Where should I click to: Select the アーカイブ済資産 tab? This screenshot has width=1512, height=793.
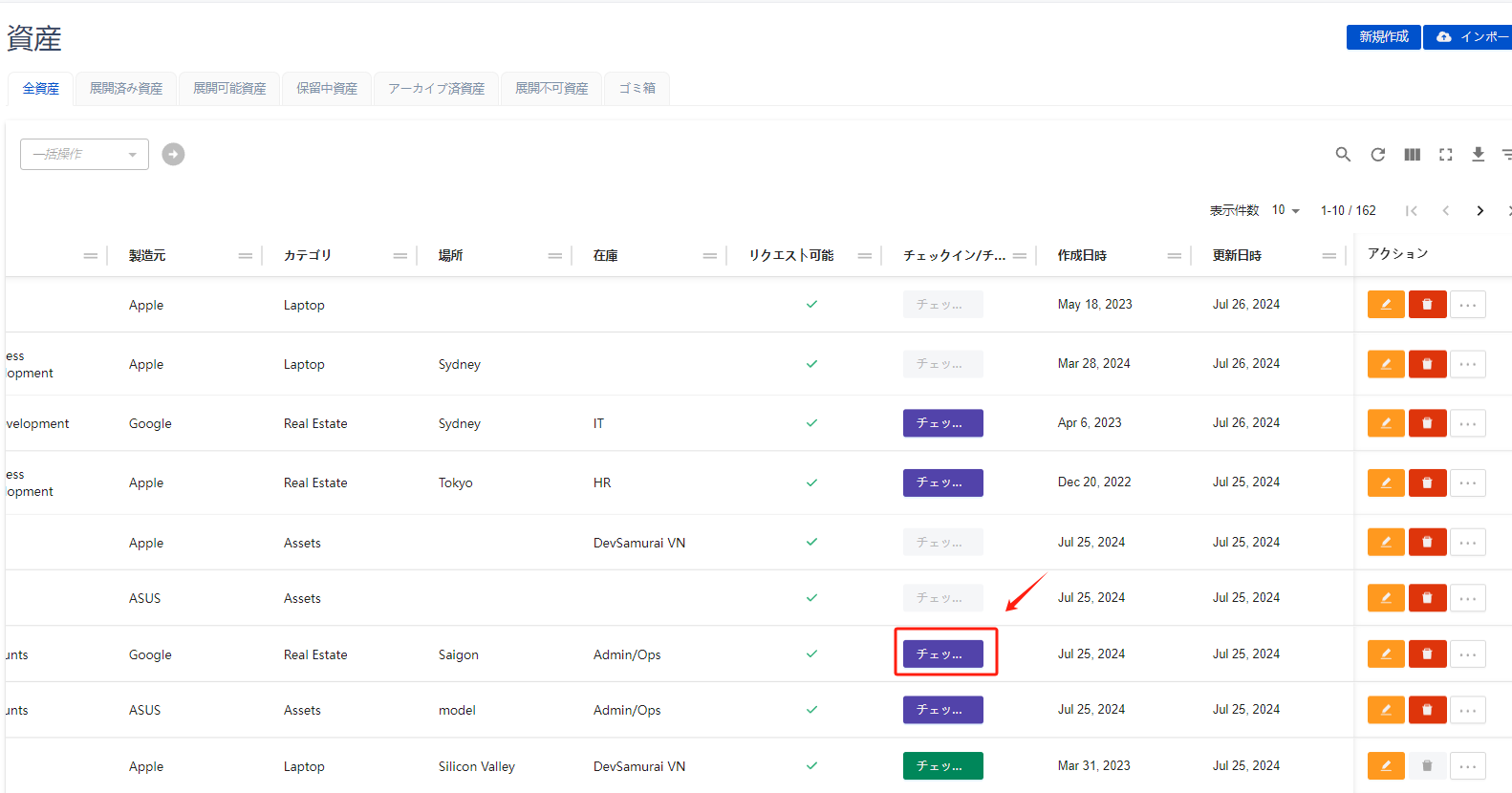[436, 89]
